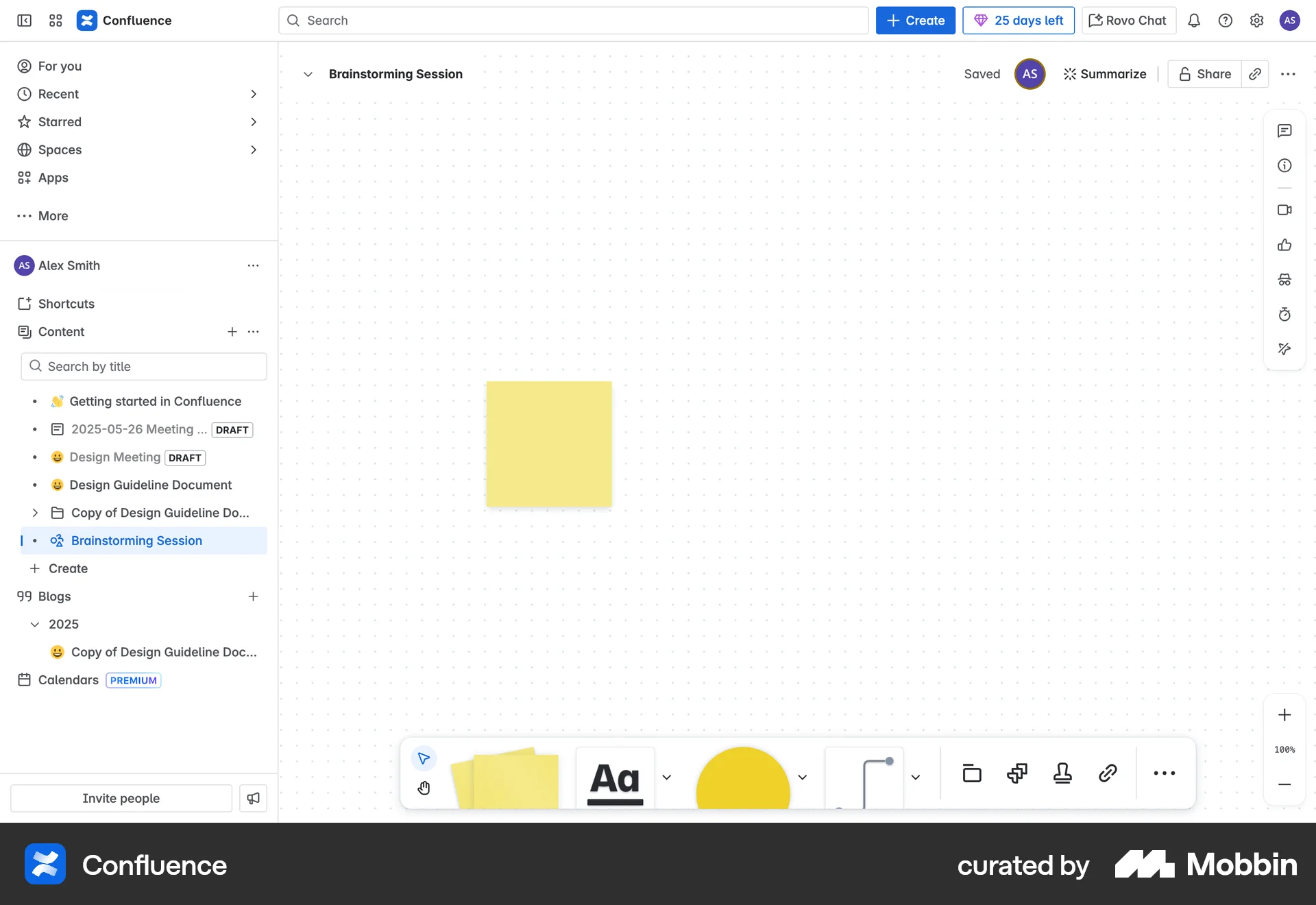This screenshot has width=1316, height=905.
Task: Click the Summarize button
Action: [1104, 73]
